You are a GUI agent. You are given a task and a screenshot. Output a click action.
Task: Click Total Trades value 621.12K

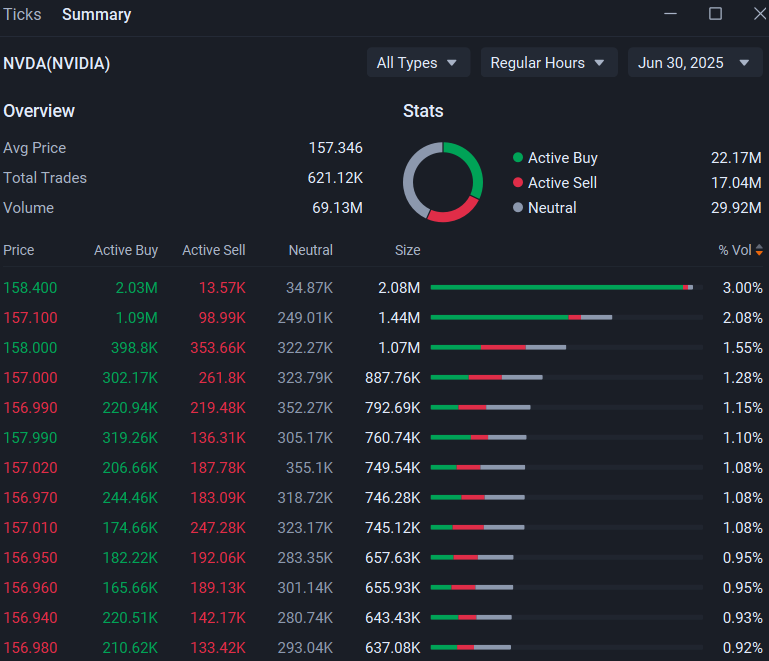[x=335, y=178]
